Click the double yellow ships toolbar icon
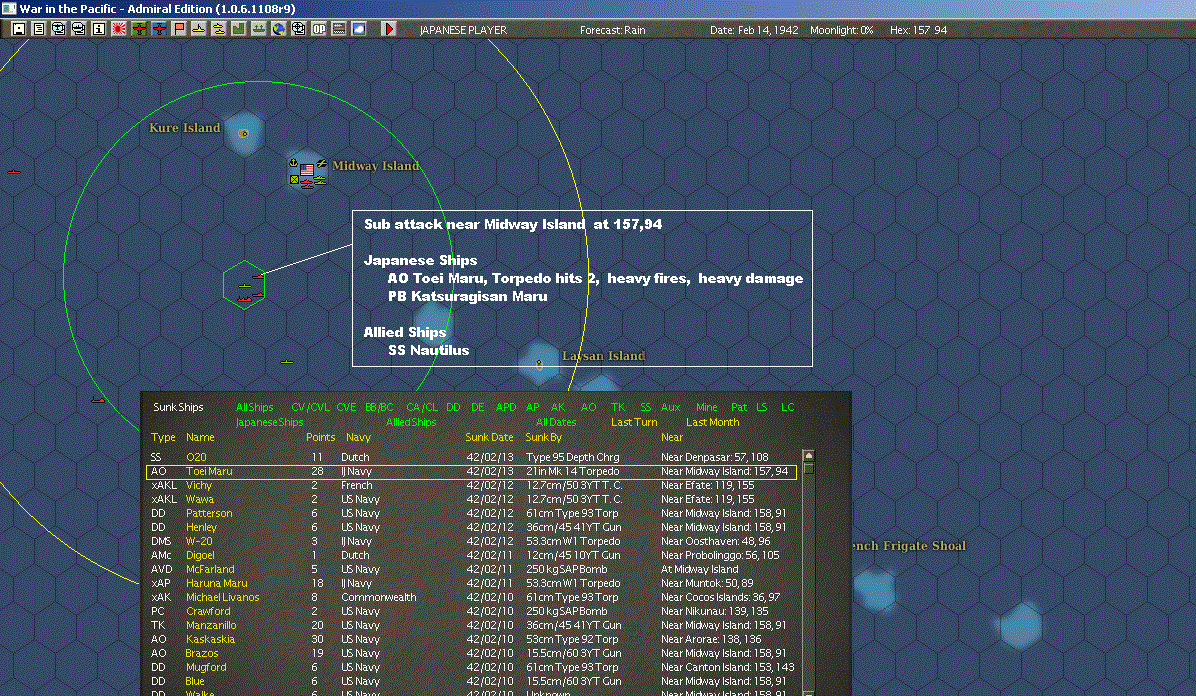1196x696 pixels. pyautogui.click(x=219, y=29)
